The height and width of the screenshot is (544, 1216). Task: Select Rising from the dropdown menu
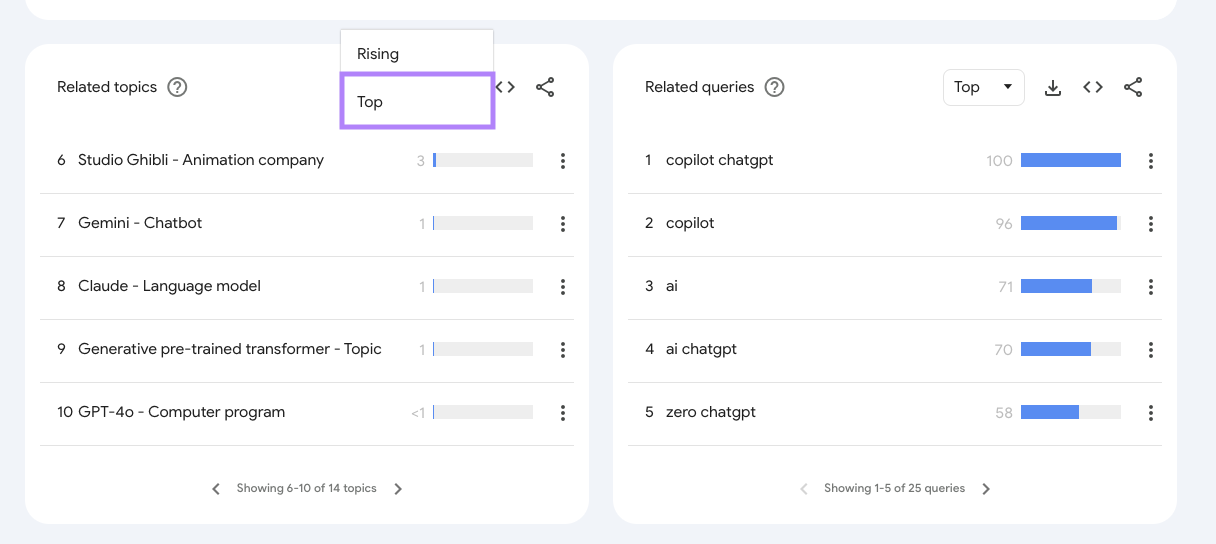pos(378,54)
